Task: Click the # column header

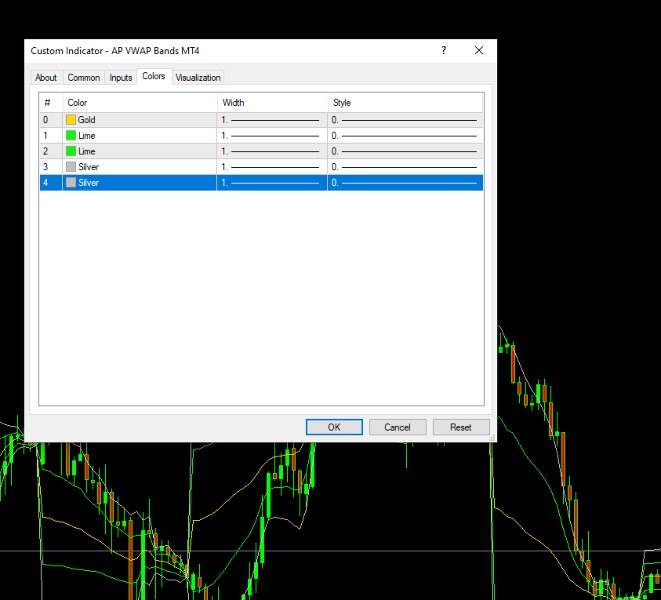Action: [51, 102]
